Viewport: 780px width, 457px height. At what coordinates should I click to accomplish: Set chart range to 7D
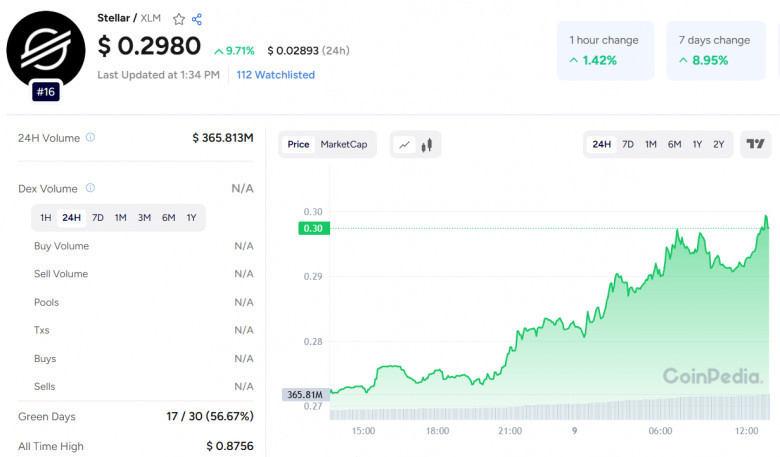[628, 144]
